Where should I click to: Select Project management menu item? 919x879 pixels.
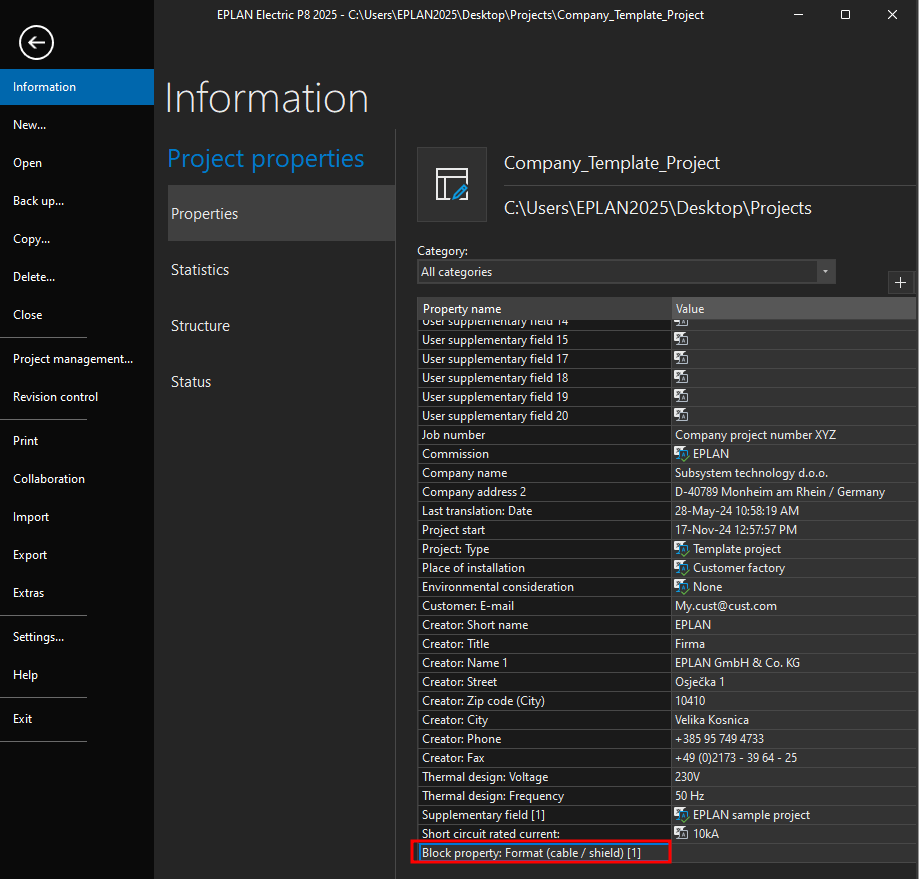73,359
